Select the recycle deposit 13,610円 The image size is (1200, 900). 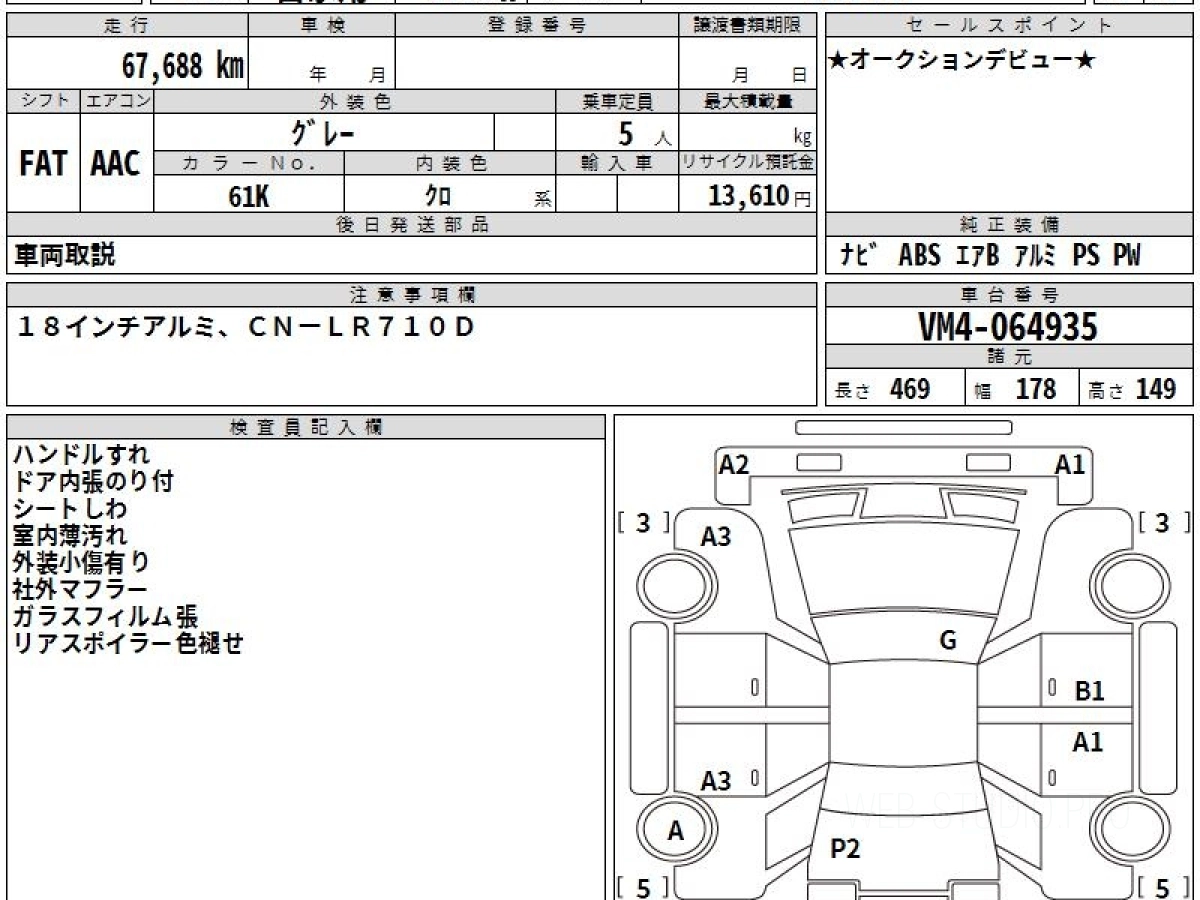[x=760, y=196]
